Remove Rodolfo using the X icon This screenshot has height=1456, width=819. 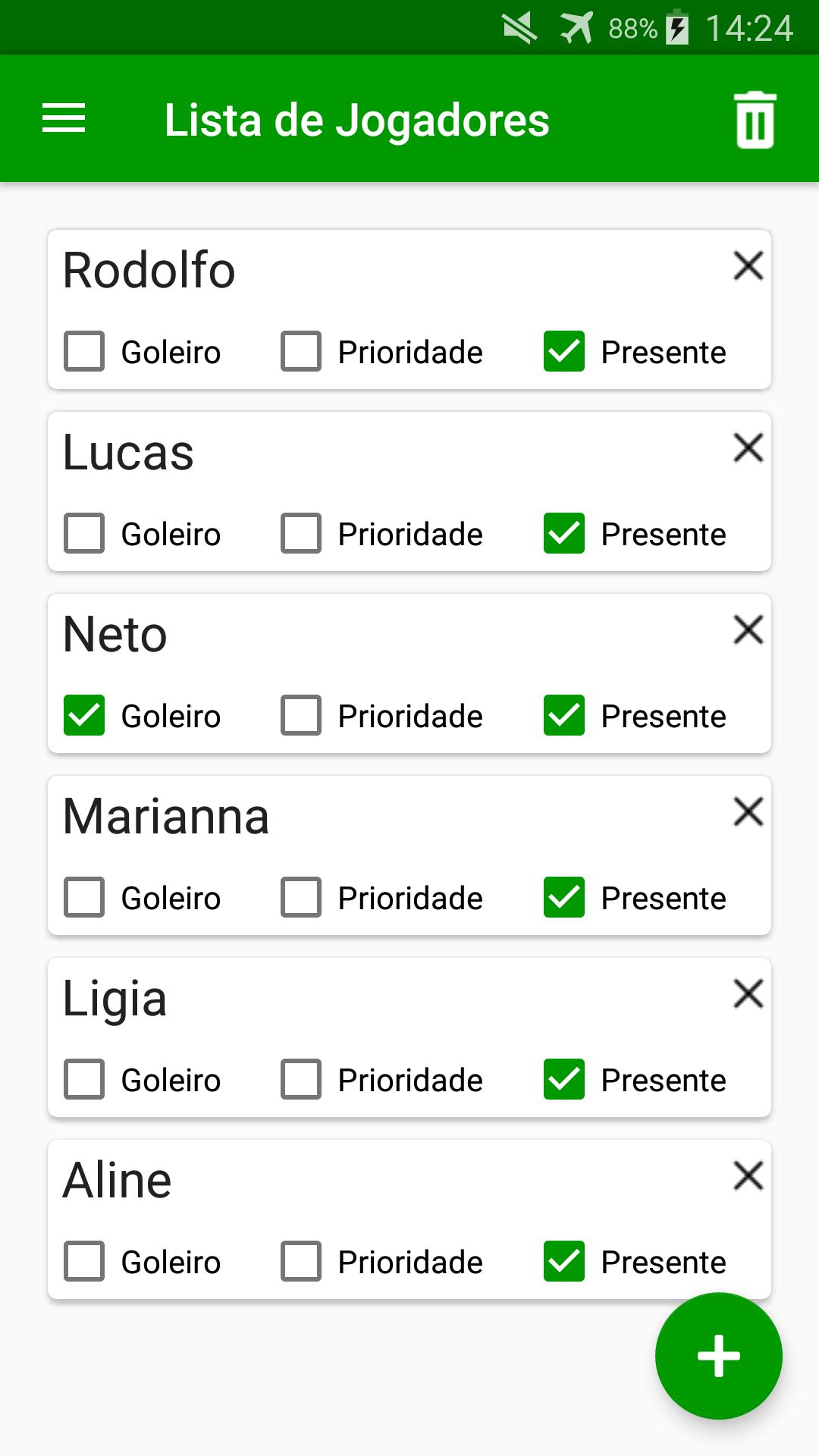[x=748, y=266]
